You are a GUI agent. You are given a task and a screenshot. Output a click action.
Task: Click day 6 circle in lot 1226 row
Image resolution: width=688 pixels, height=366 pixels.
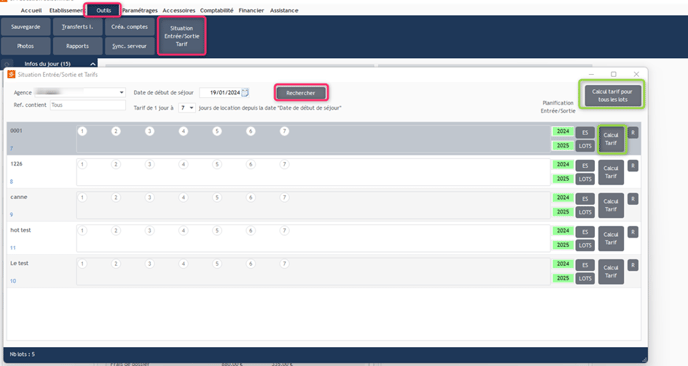251,164
